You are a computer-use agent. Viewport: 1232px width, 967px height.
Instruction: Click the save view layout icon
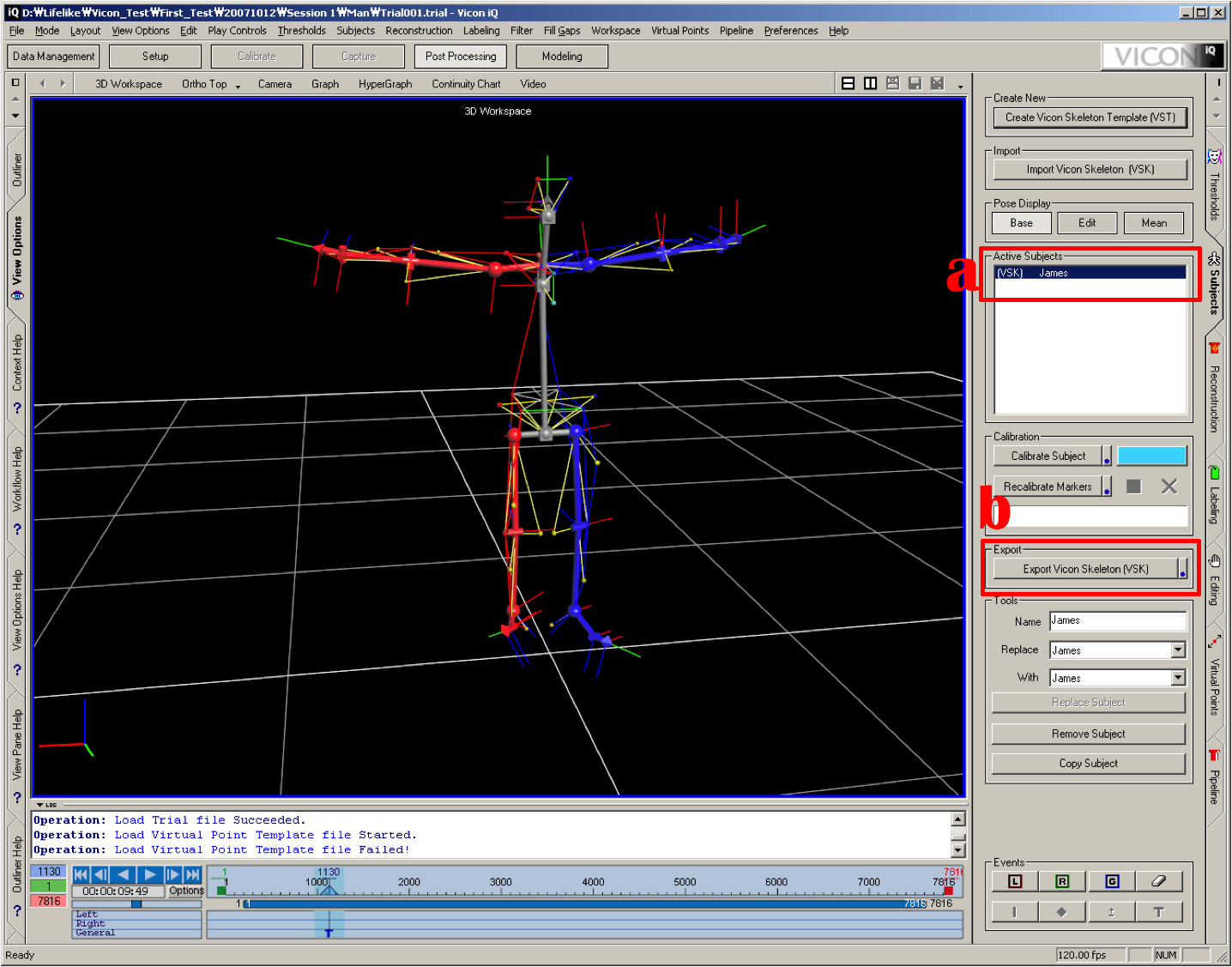click(x=915, y=83)
